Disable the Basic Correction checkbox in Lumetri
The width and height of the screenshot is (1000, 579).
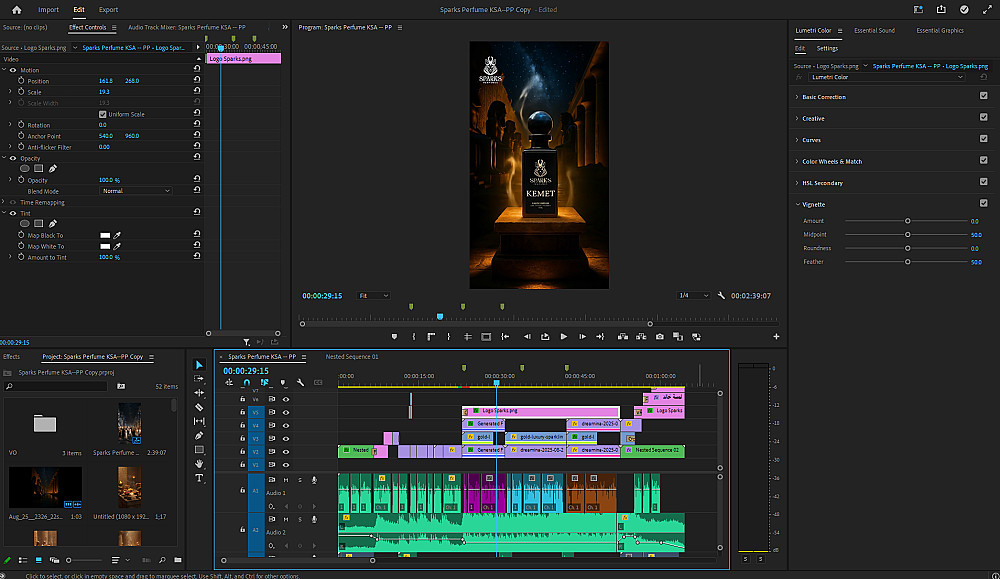(x=983, y=97)
